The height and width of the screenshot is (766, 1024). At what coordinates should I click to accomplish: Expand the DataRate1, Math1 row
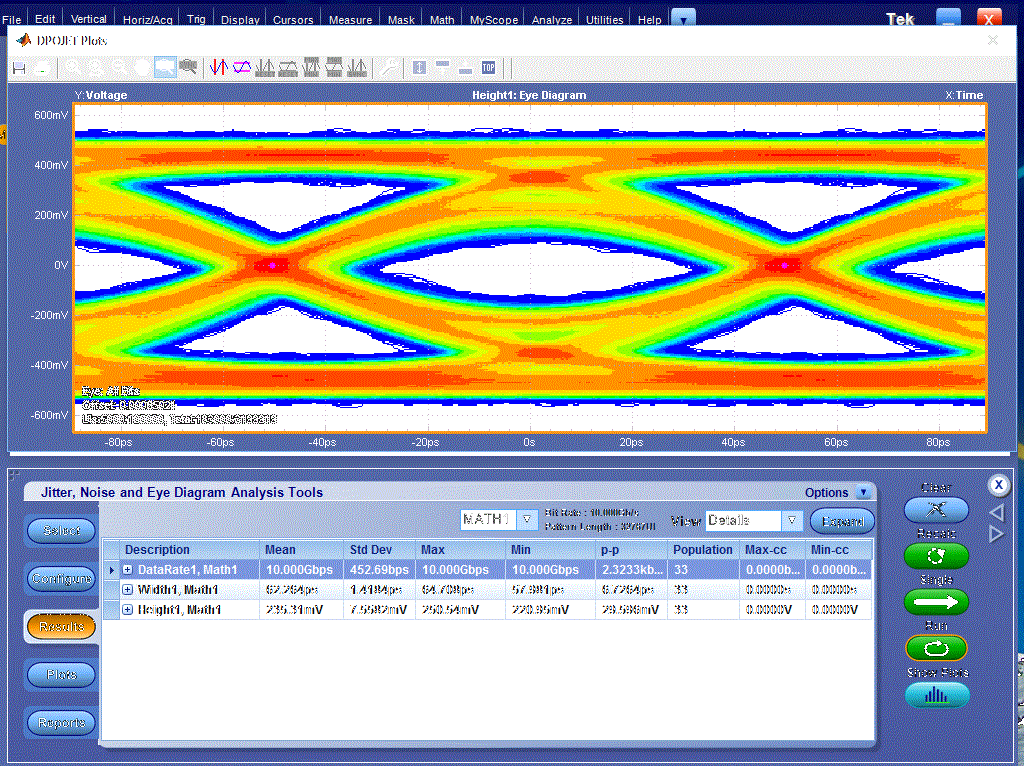click(x=128, y=569)
